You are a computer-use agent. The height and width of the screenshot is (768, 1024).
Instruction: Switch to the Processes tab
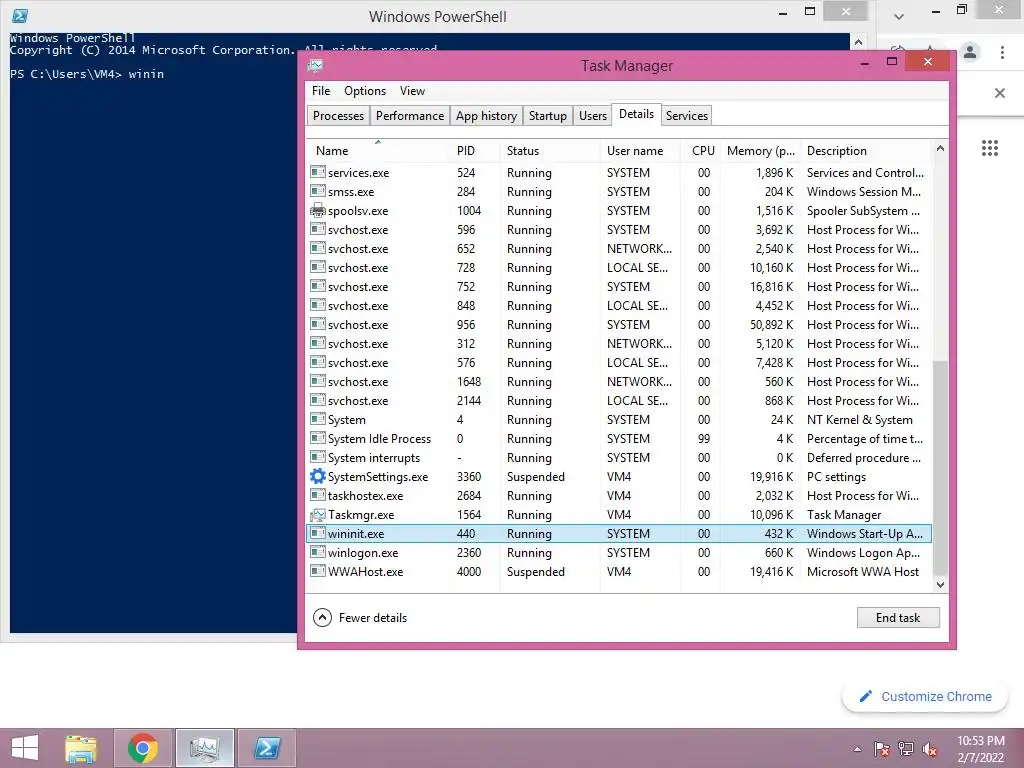point(338,116)
